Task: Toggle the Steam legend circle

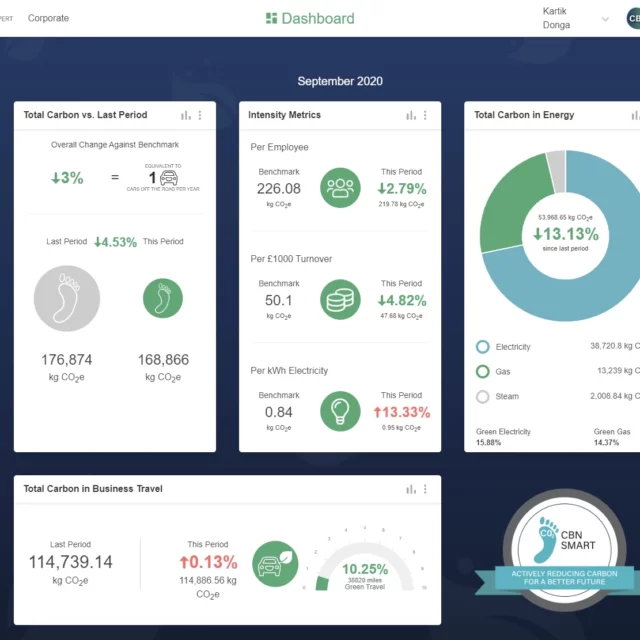Action: 483,396
